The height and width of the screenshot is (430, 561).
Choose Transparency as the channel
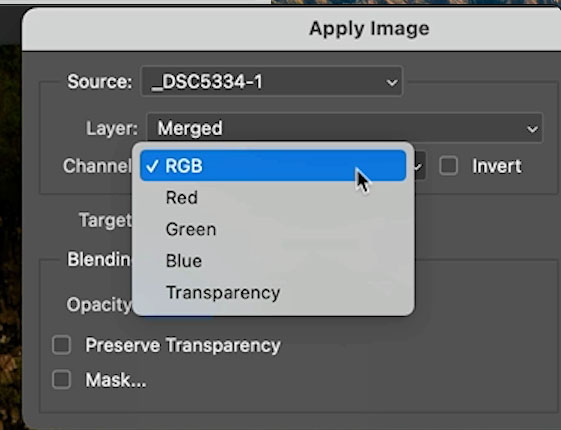coord(273,292)
